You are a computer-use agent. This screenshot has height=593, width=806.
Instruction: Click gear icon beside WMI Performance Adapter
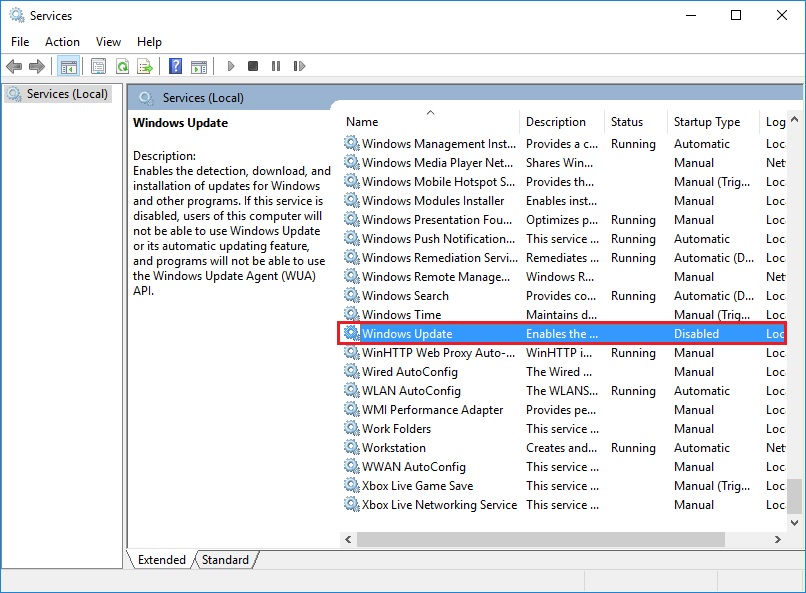(352, 409)
